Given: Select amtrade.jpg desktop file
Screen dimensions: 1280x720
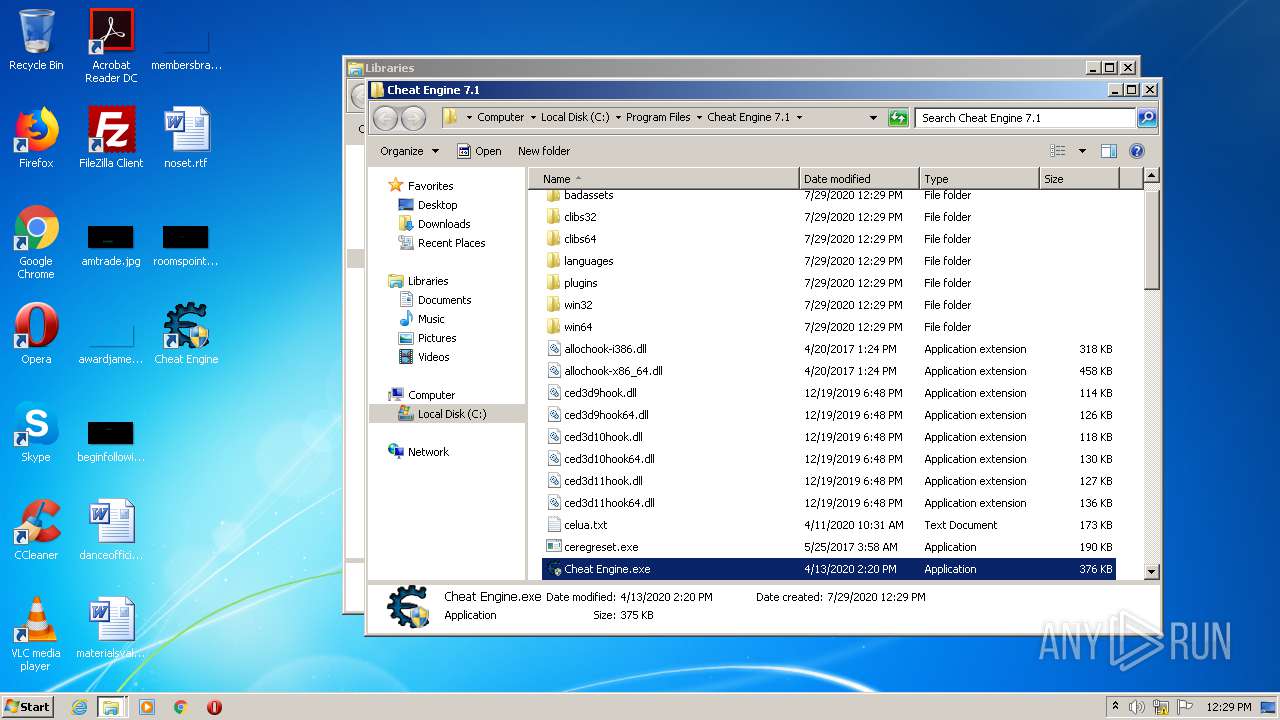Looking at the screenshot, I should tap(111, 245).
